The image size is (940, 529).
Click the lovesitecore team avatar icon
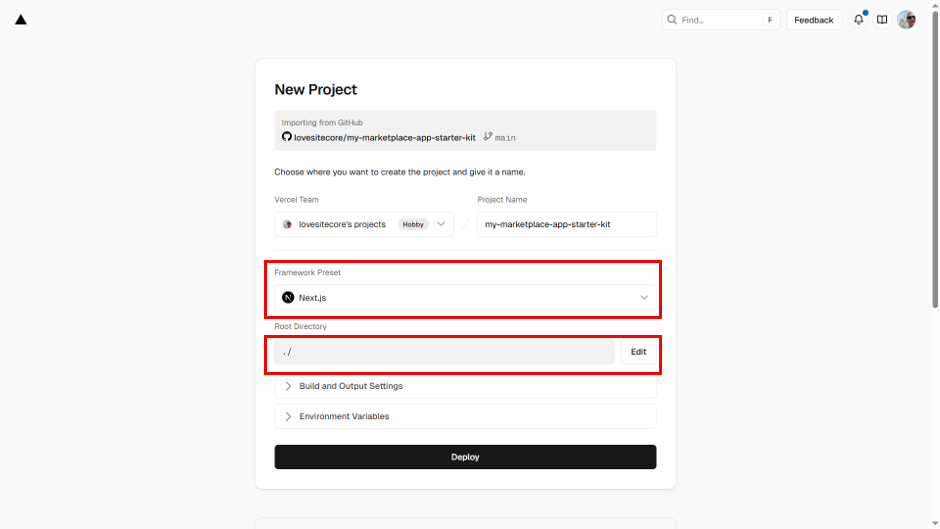[288, 225]
